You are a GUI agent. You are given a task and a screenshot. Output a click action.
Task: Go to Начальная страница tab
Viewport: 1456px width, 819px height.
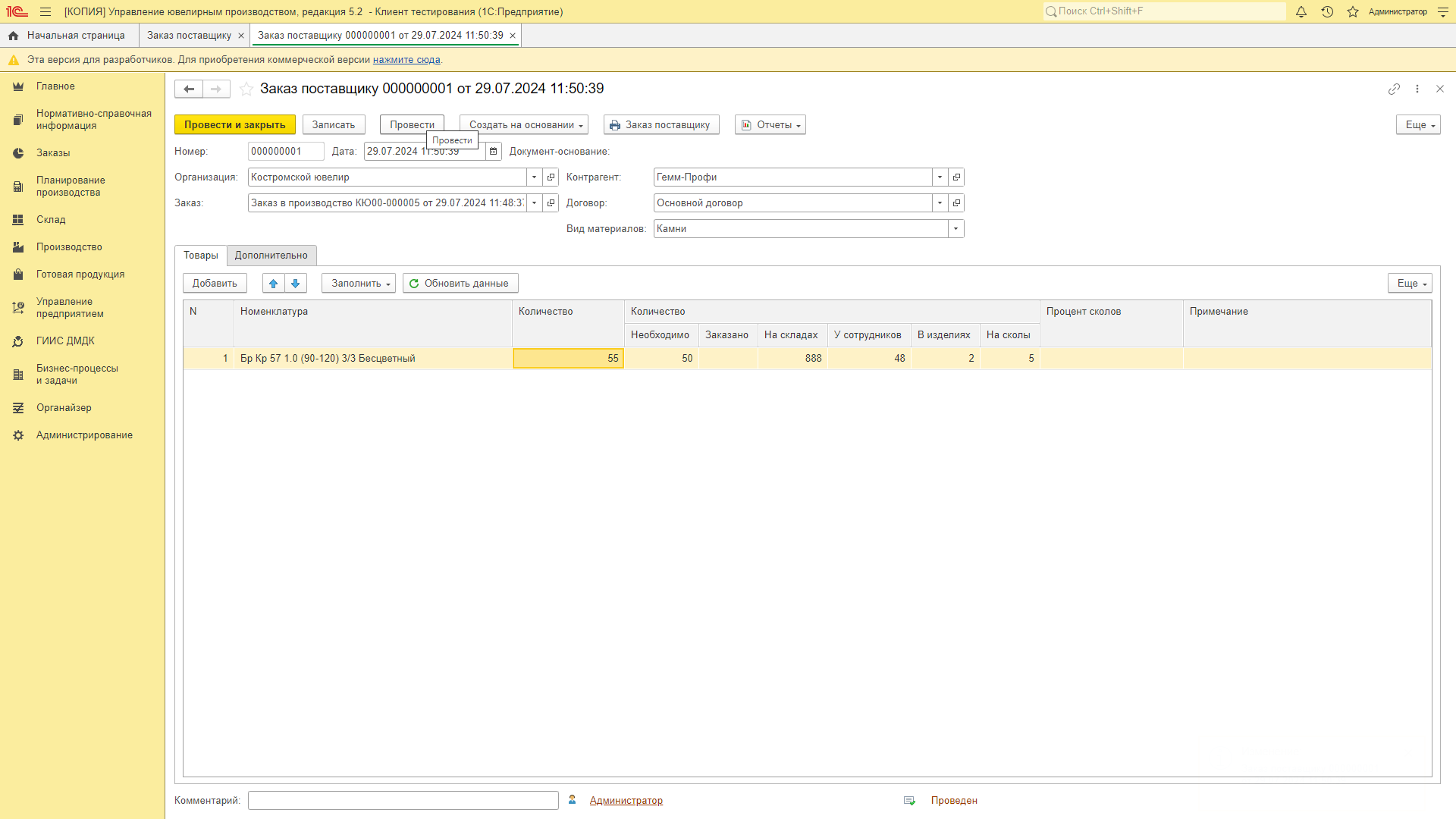click(x=68, y=36)
